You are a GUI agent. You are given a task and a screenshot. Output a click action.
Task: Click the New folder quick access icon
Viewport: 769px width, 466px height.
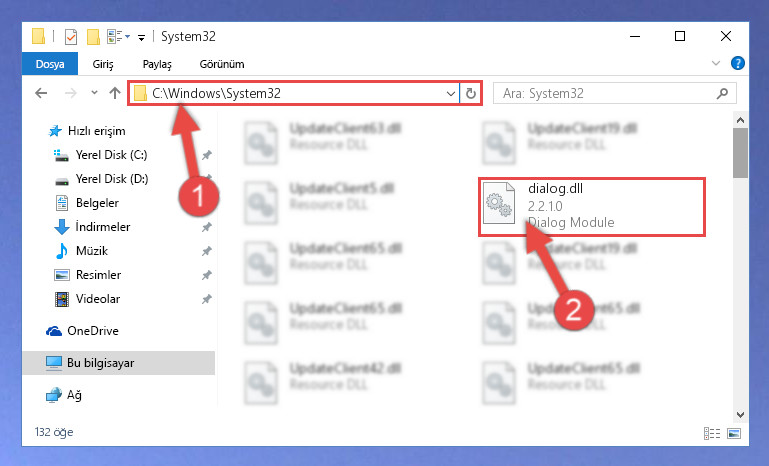93,37
